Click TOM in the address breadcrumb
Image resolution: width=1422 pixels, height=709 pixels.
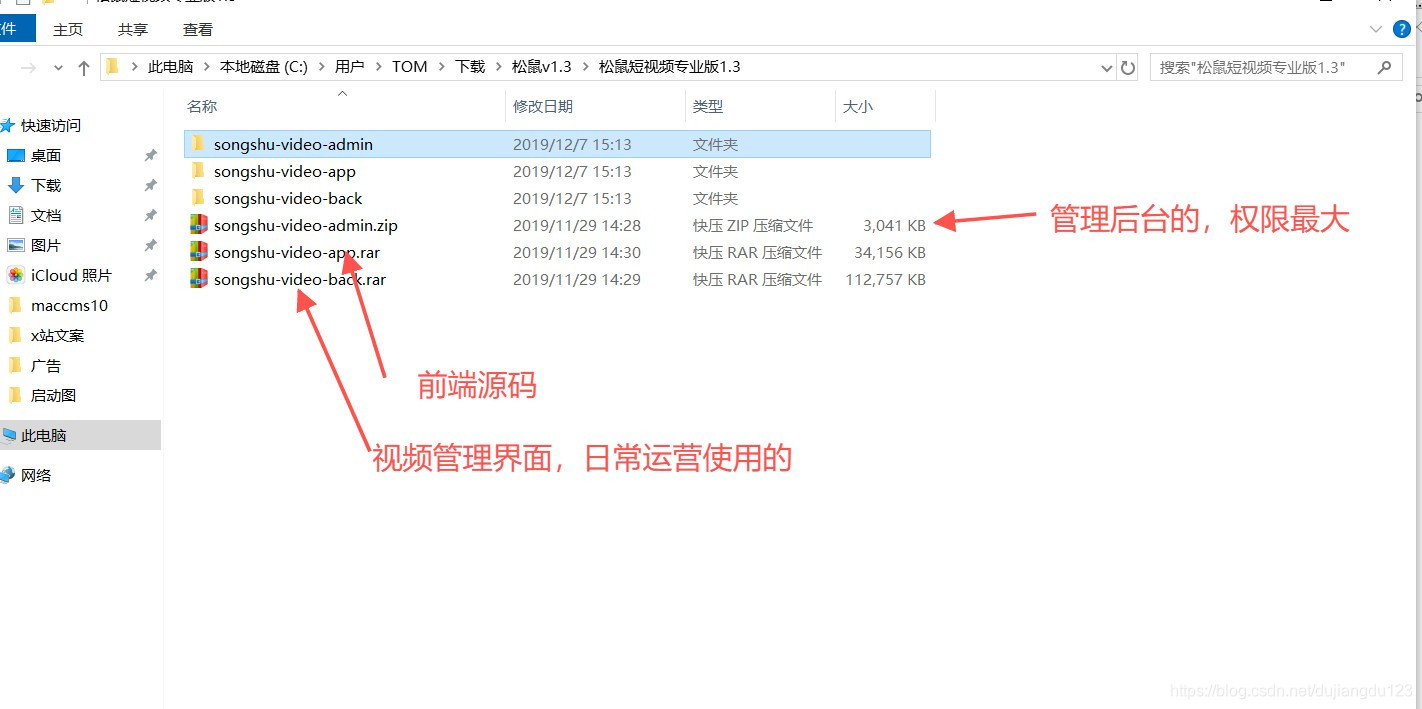point(410,67)
